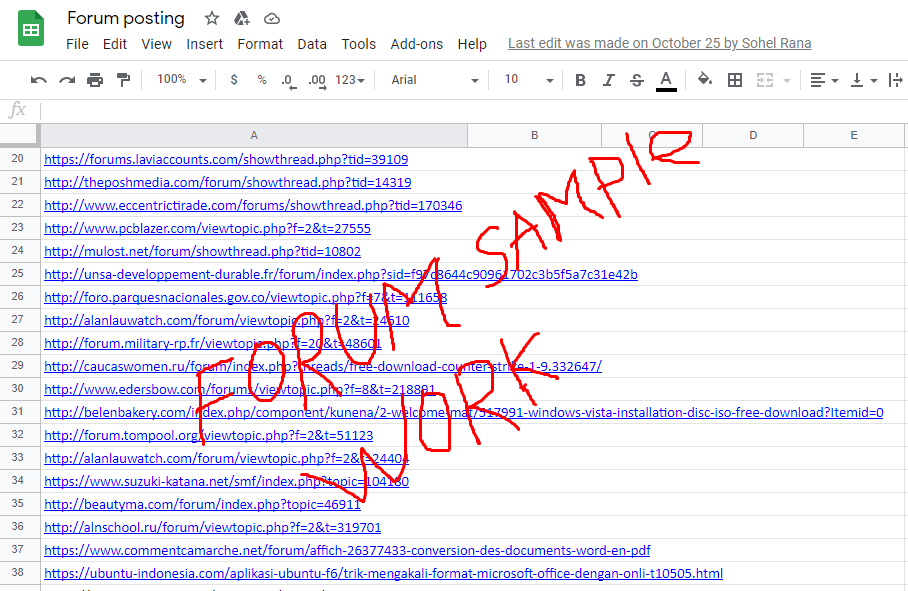908x591 pixels.
Task: Open the Text color picker
Action: tap(667, 79)
